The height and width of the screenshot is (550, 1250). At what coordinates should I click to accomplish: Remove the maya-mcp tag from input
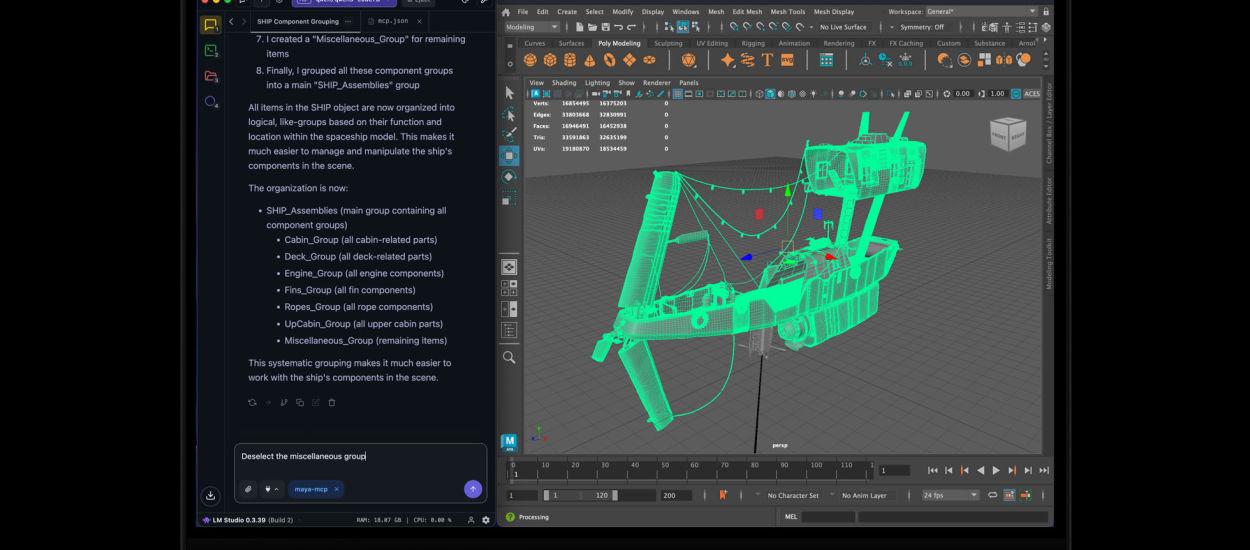point(336,489)
